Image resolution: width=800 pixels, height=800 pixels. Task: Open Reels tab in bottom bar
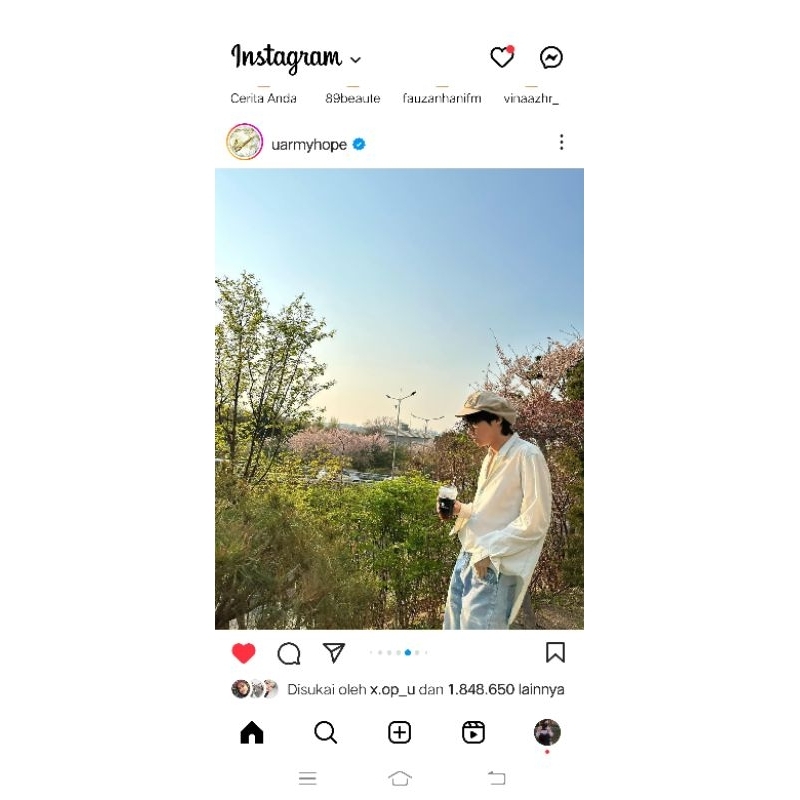[x=473, y=733]
